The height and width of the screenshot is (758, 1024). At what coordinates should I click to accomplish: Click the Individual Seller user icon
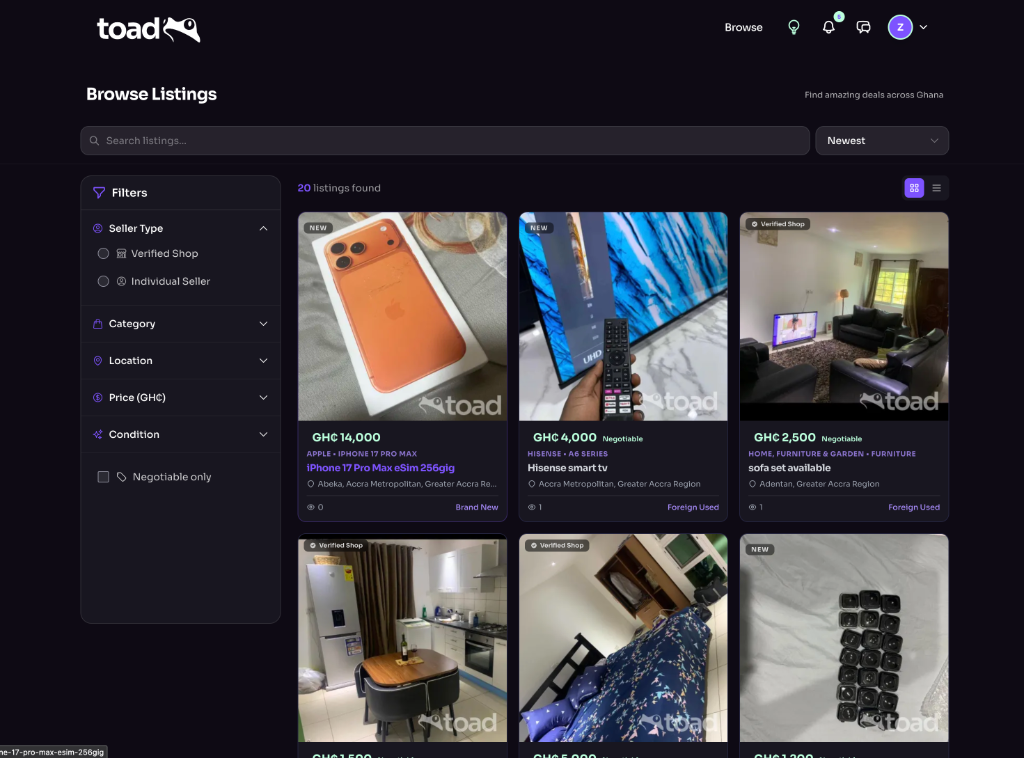click(x=121, y=281)
